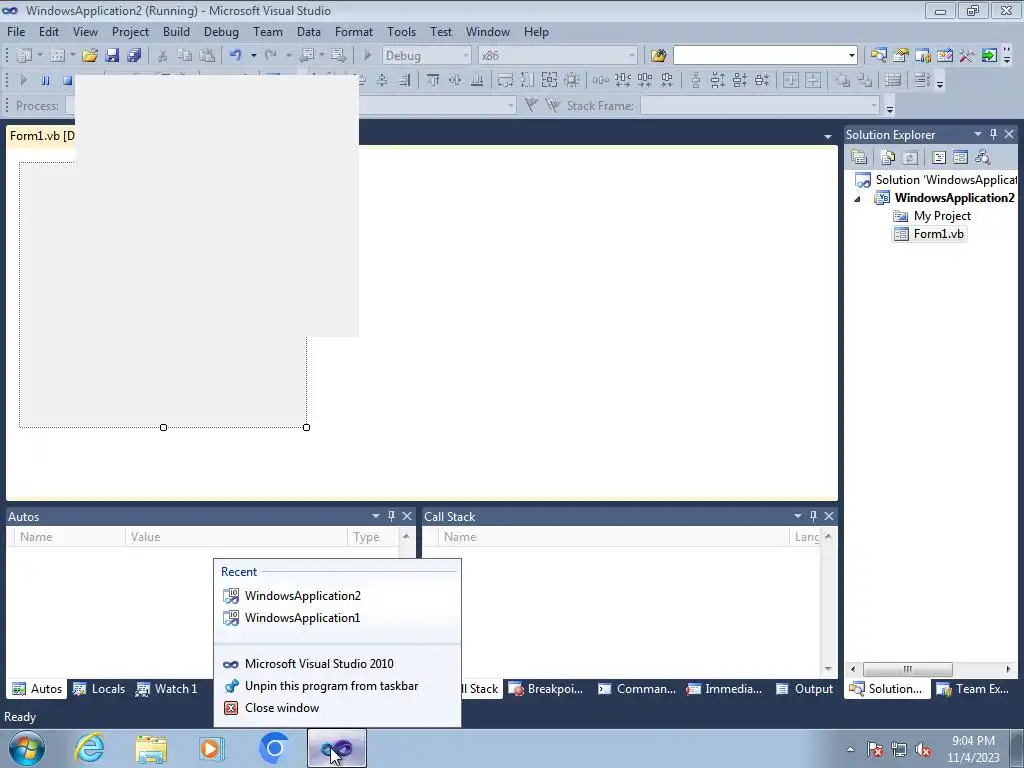Screen dimensions: 1024x768
Task: Open Toolbox icon with crossed tools
Action: [x=967, y=56]
